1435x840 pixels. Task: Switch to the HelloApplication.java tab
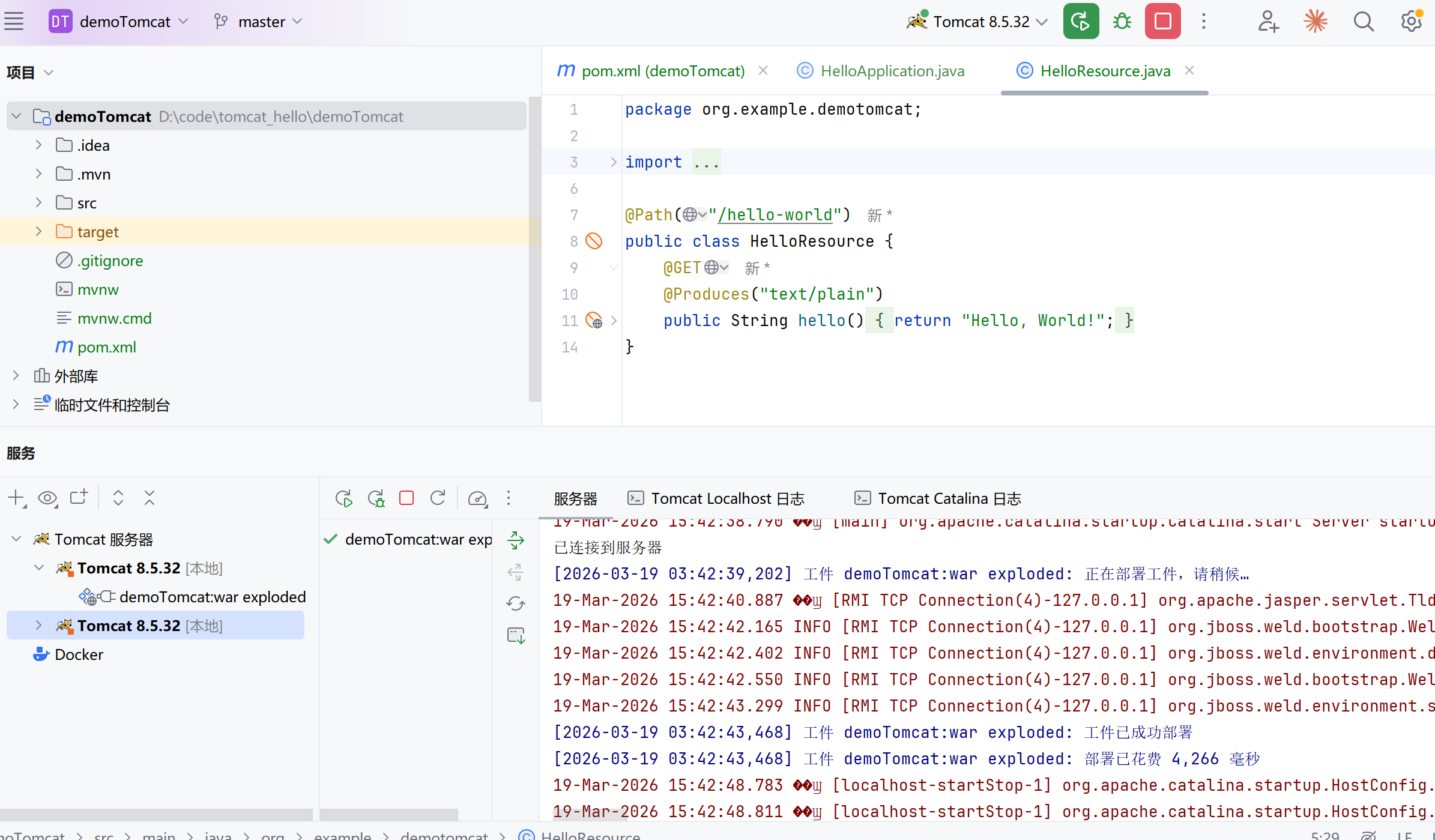tap(892, 71)
